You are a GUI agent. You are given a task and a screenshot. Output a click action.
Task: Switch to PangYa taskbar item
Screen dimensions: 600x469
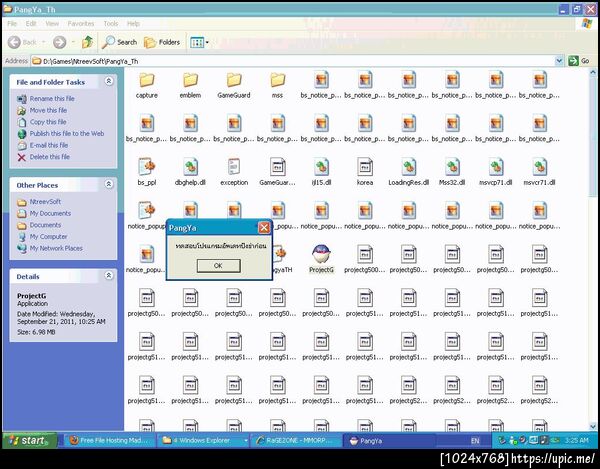click(x=388, y=440)
